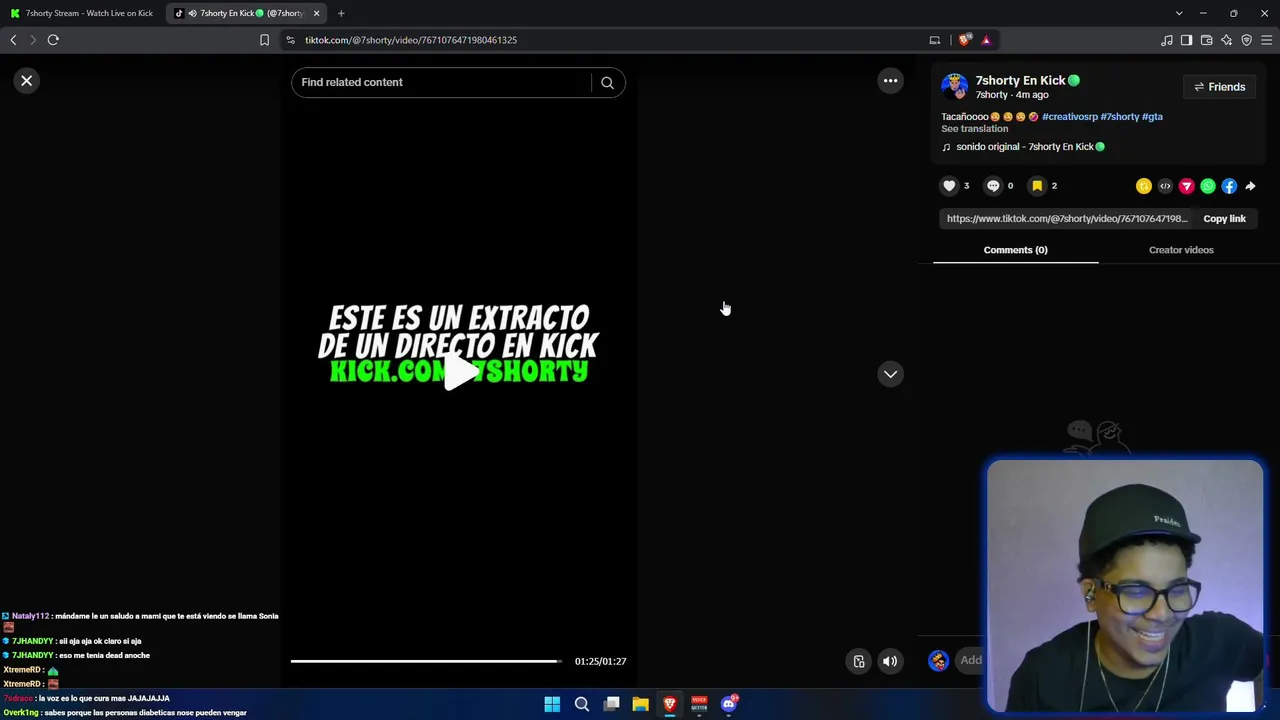Seek along the video progress bar
The image size is (1280, 720).
pyautogui.click(x=426, y=661)
